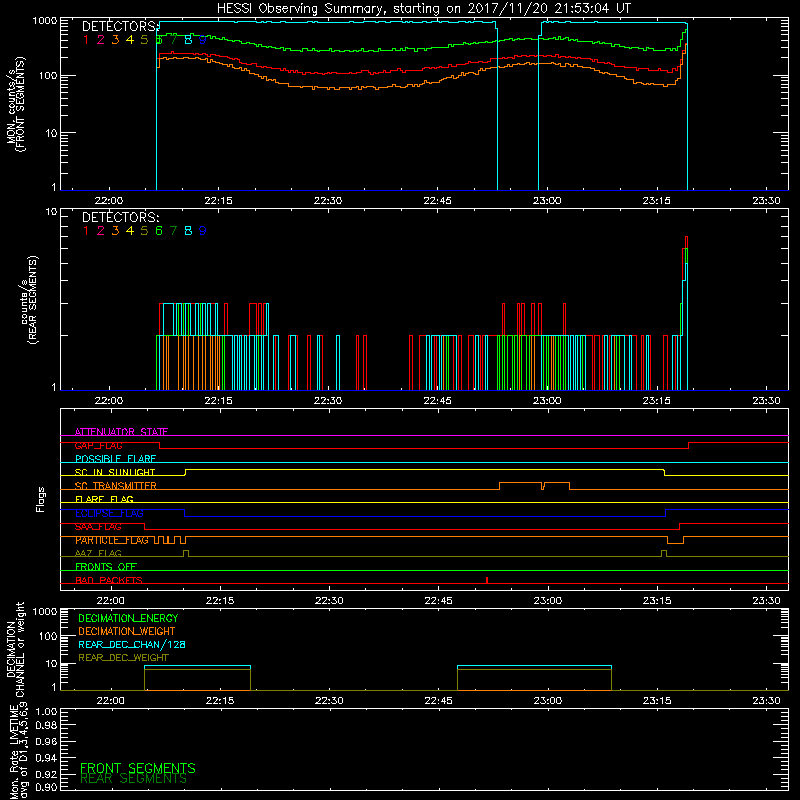Click DETECTORS: label in rear segments plot
Screen dimensions: 800x800
tap(120, 217)
